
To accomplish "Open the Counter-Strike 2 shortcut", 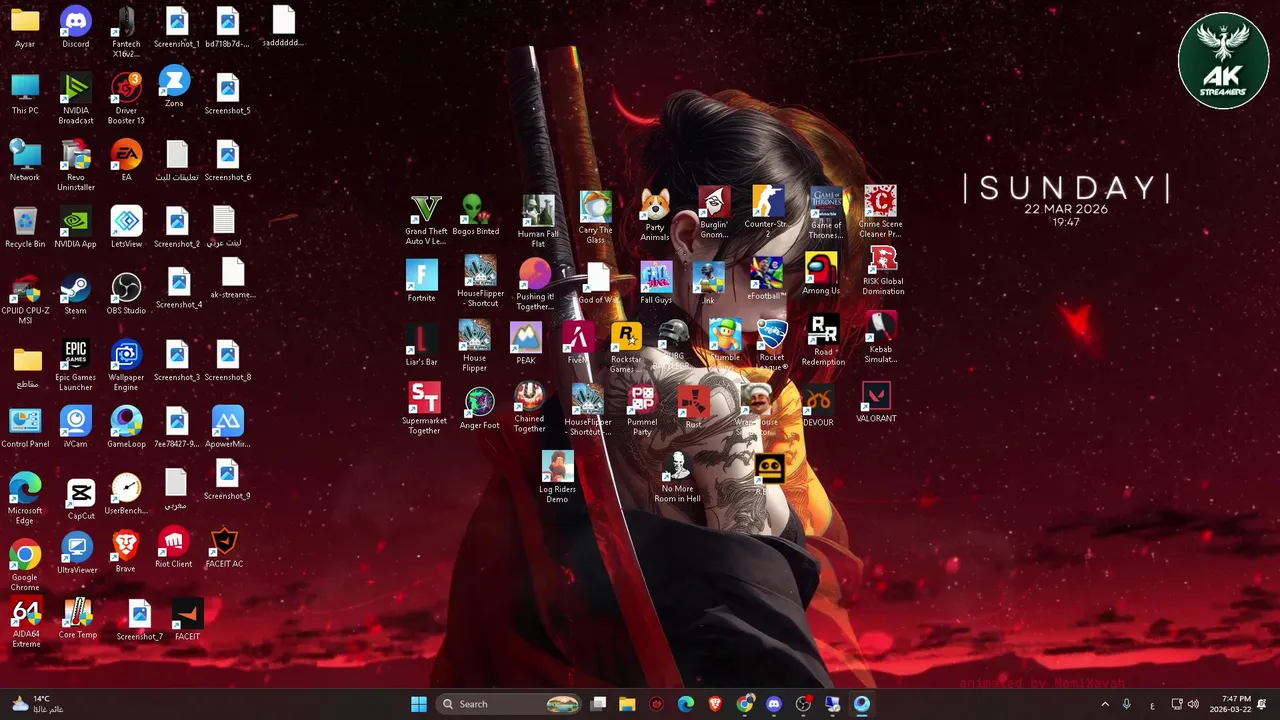I will point(766,212).
